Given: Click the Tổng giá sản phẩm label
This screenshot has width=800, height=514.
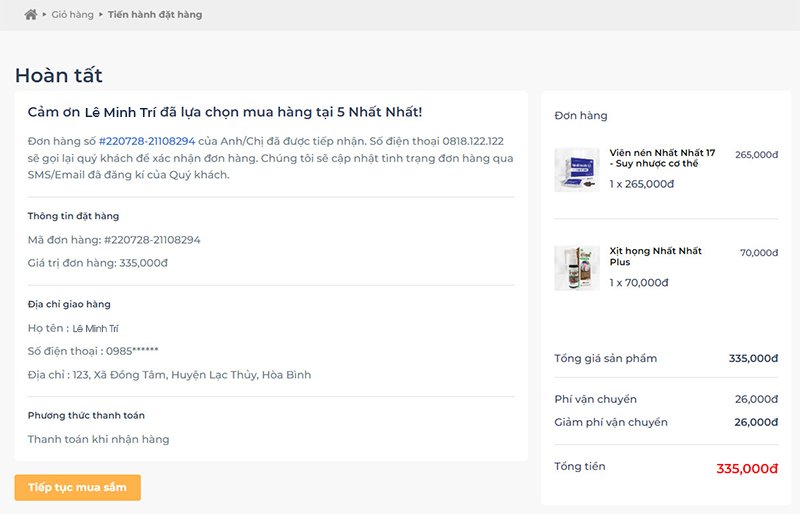Looking at the screenshot, I should pos(606,358).
